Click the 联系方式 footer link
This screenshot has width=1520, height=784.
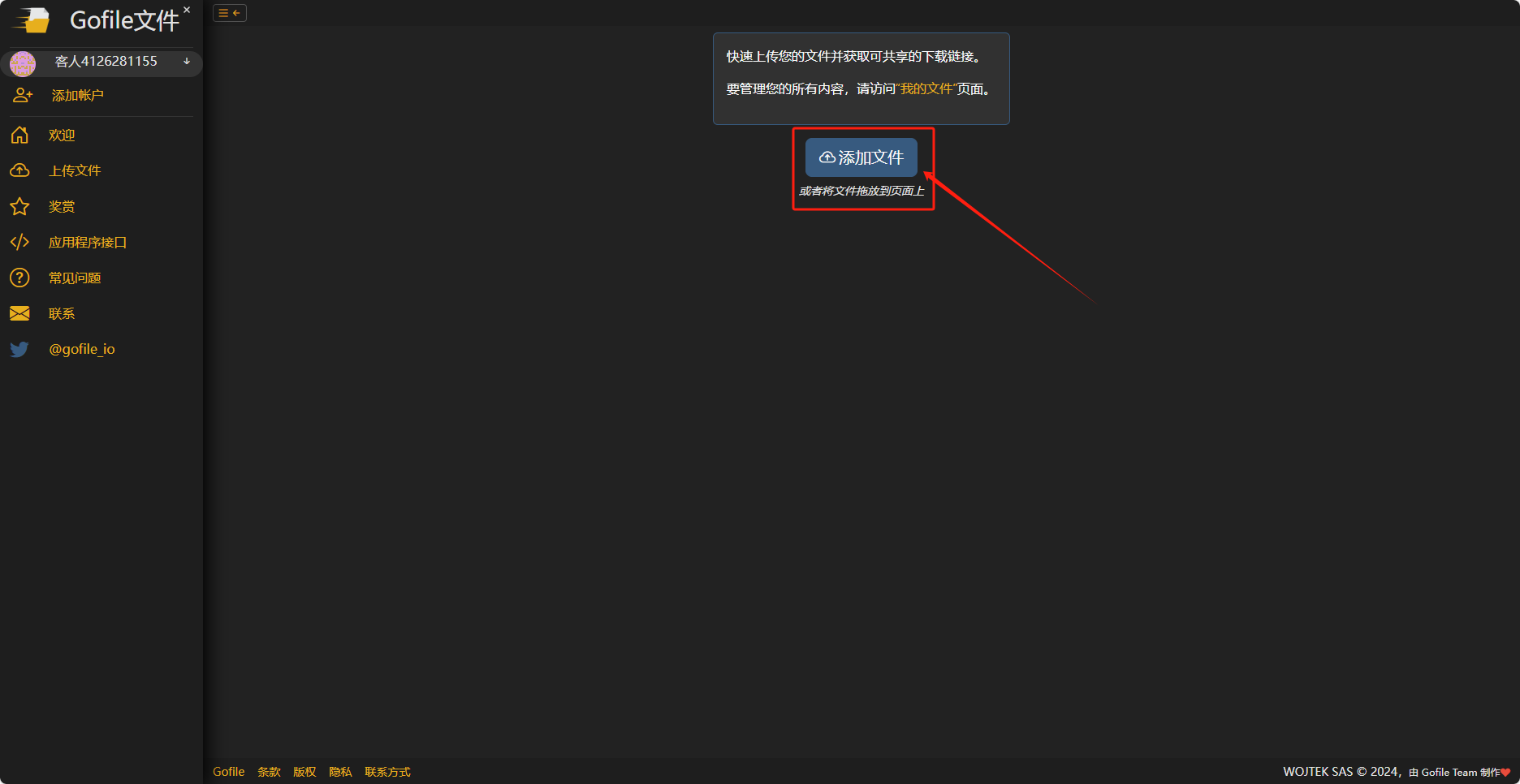pyautogui.click(x=387, y=772)
